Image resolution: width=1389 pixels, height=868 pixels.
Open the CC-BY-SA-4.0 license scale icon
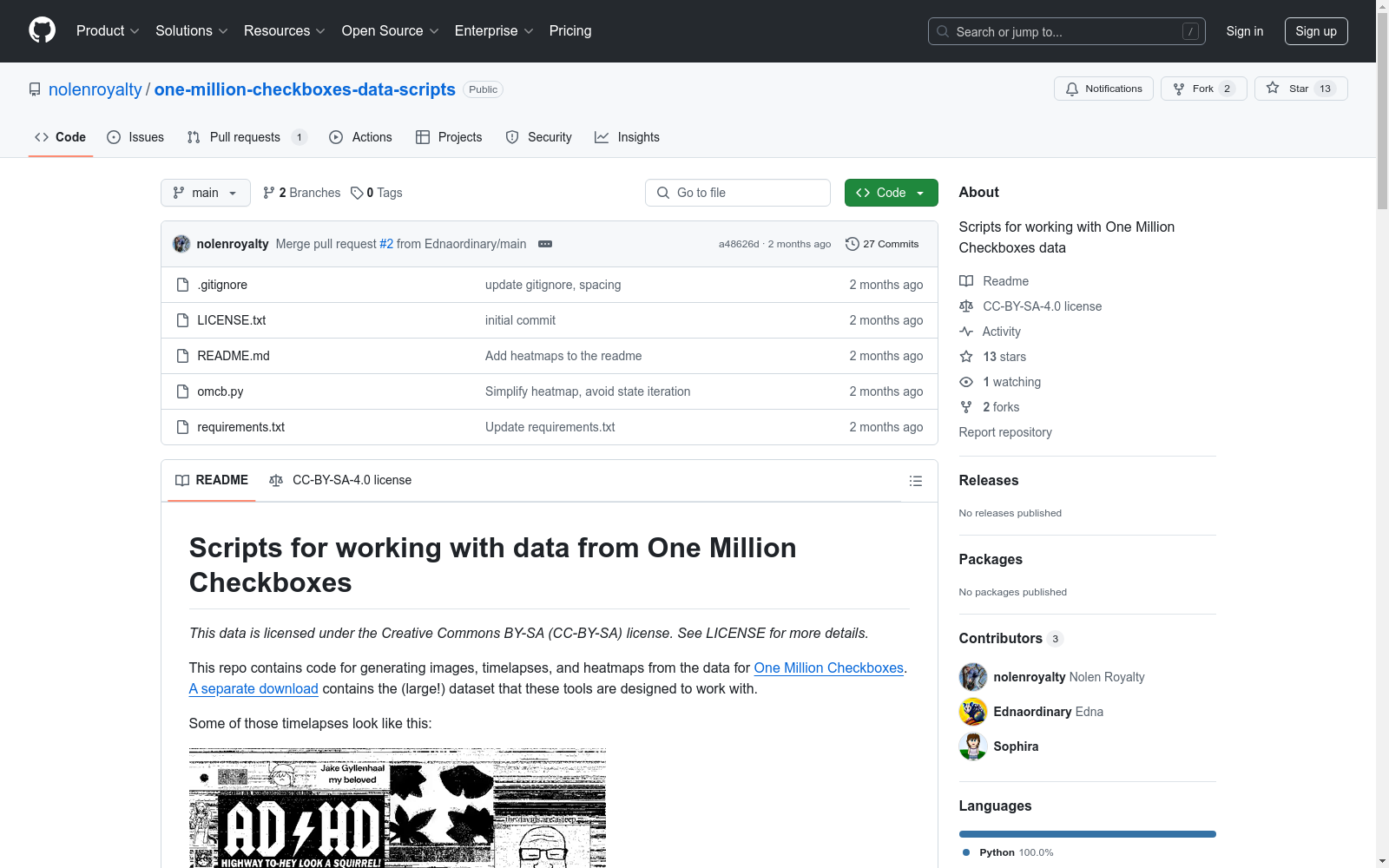[x=965, y=306]
